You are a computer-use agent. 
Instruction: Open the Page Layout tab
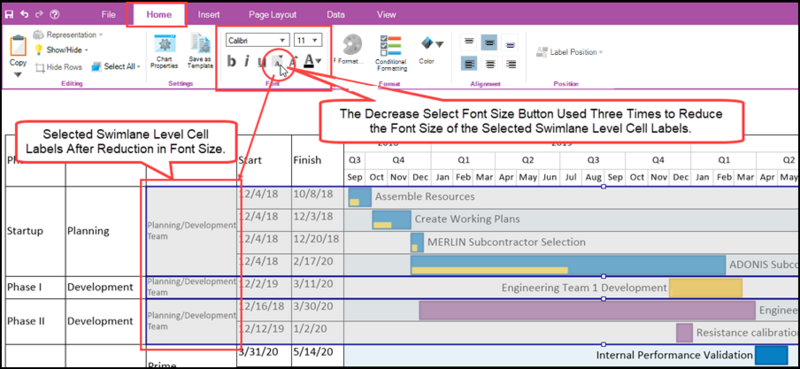point(272,15)
